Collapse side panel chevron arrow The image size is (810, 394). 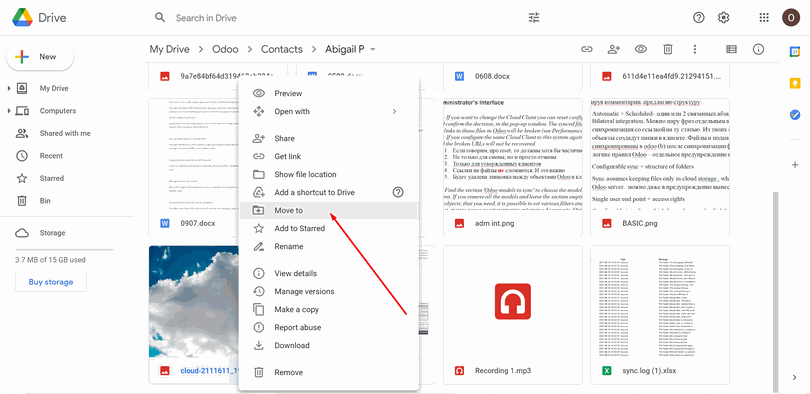(795, 377)
